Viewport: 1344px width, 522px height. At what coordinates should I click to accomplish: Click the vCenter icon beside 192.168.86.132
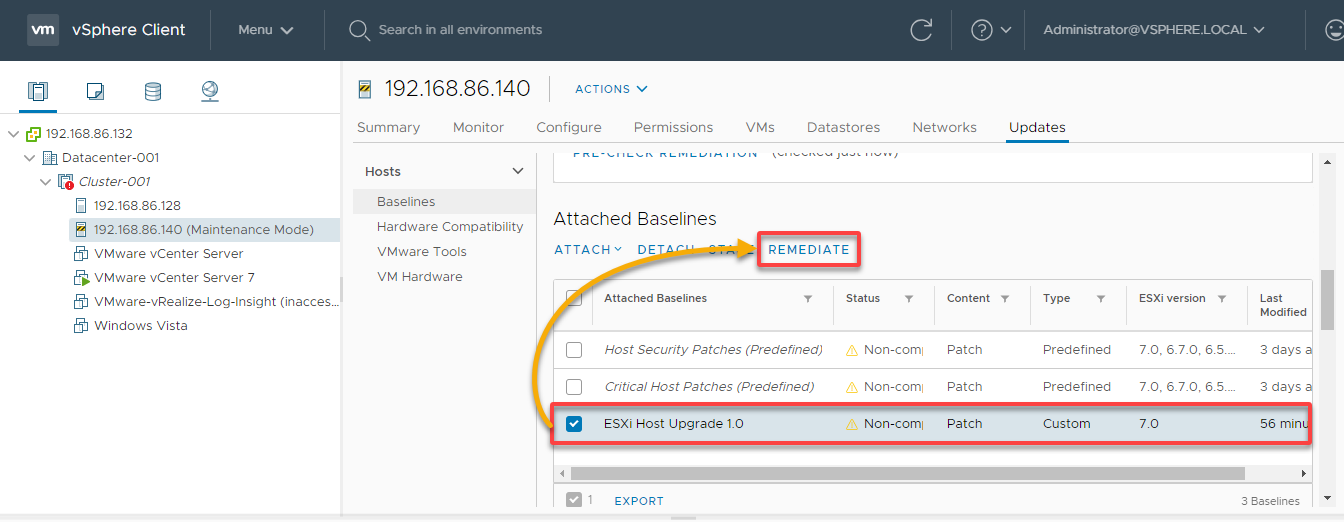coord(34,134)
